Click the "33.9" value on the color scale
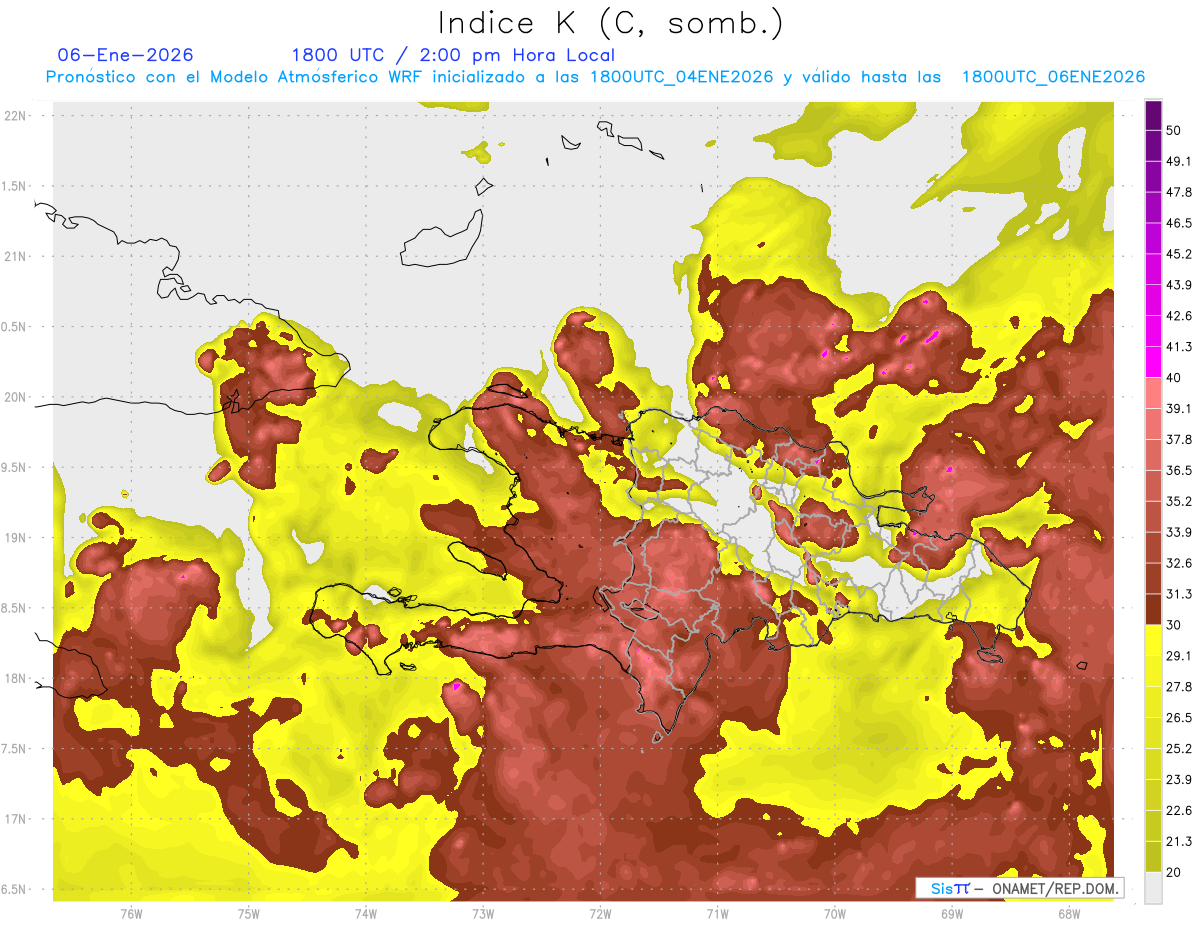1200x927 pixels. click(1179, 532)
